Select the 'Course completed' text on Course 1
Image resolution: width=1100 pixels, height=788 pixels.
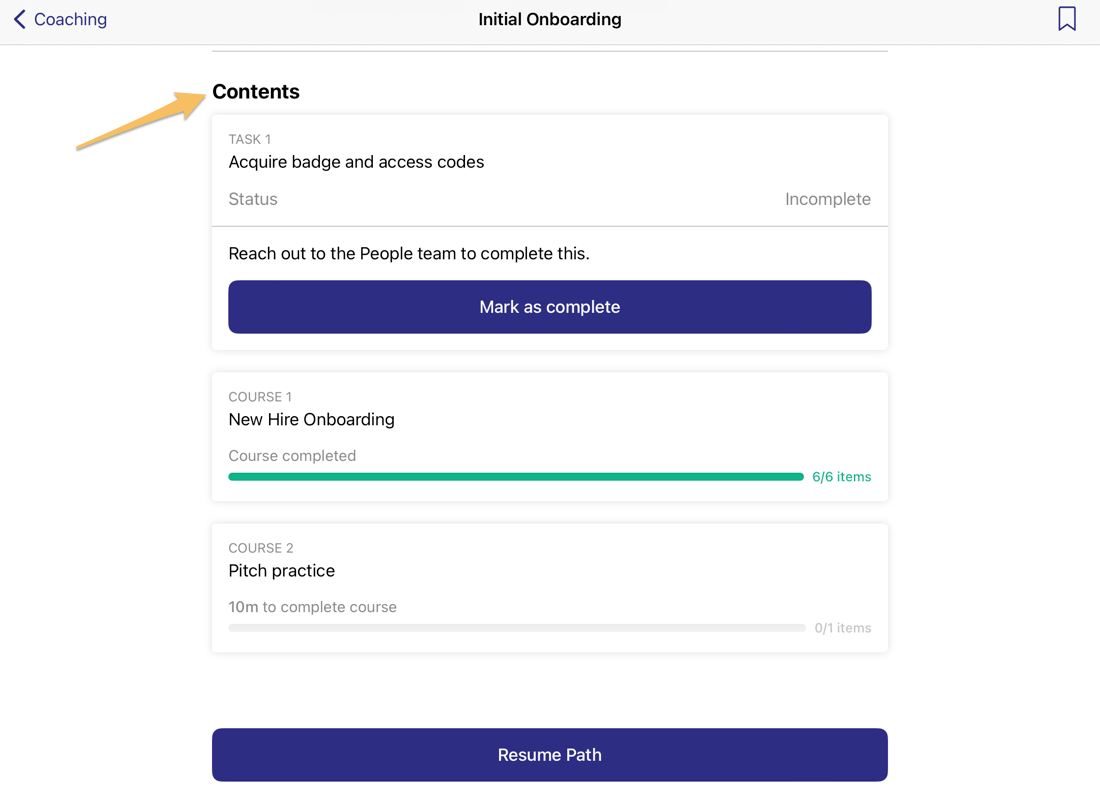(x=292, y=455)
